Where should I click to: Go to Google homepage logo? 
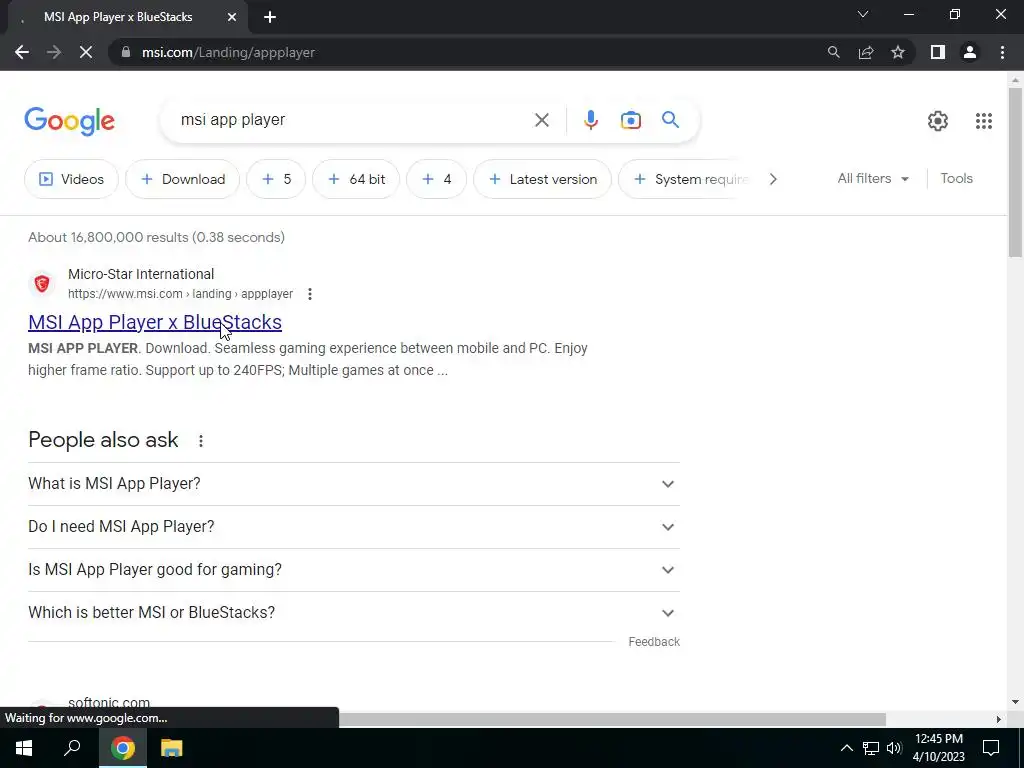click(x=70, y=121)
